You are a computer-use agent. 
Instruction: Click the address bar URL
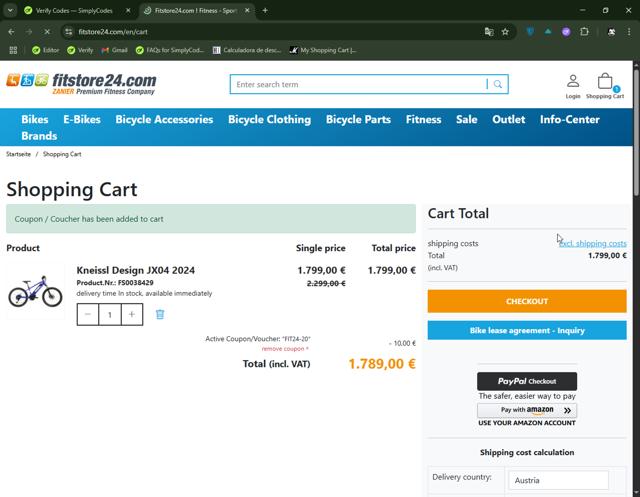point(113,32)
